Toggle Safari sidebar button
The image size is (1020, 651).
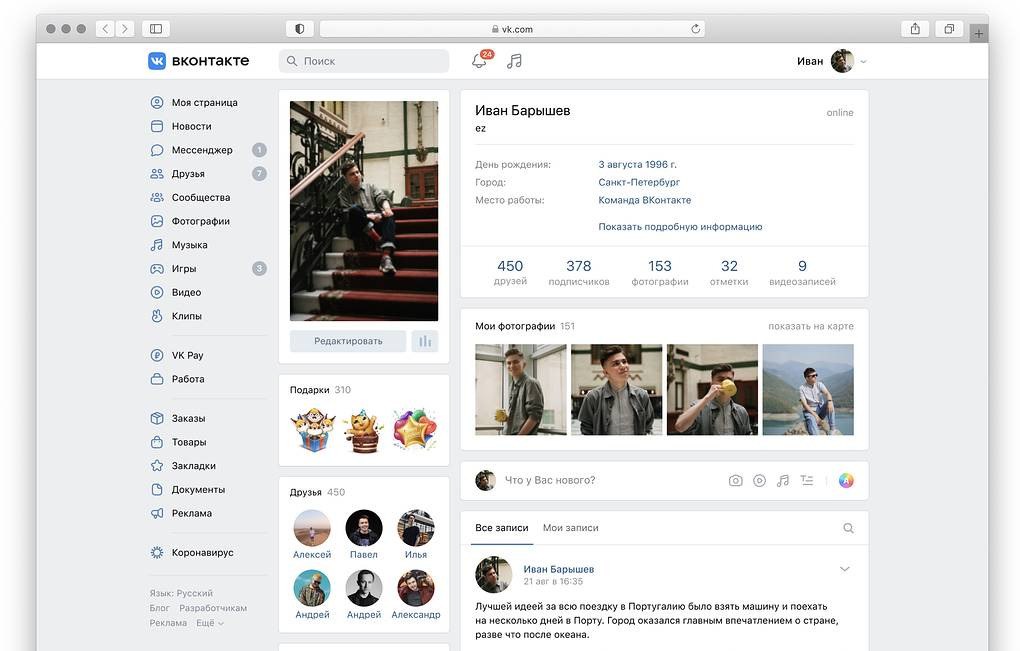tap(156, 29)
